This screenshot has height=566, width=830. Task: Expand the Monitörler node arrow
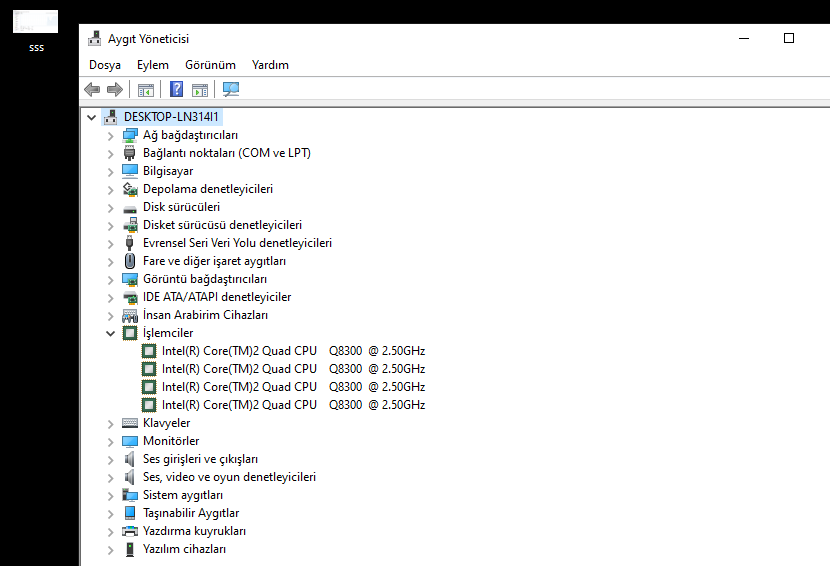click(x=111, y=442)
